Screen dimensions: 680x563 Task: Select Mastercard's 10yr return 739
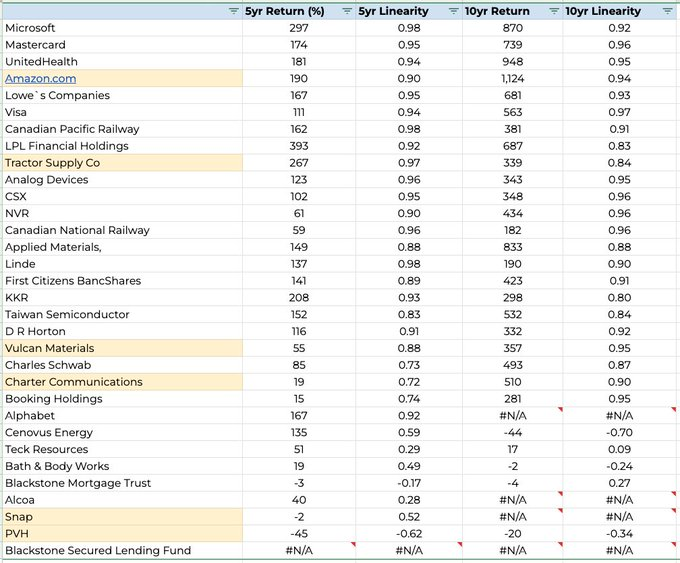[x=513, y=45]
